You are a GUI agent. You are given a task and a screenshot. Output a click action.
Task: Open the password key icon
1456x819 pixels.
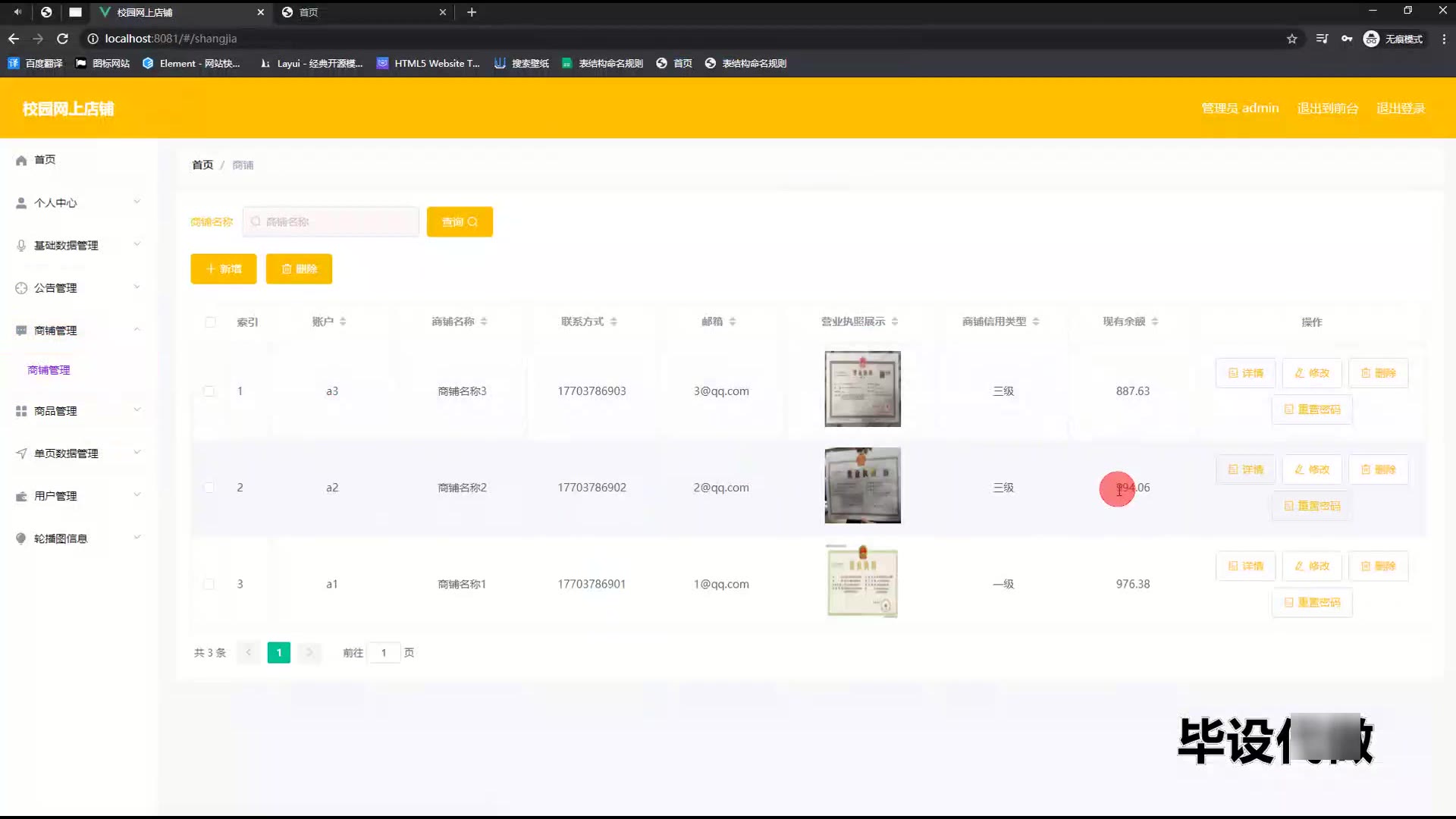point(1347,39)
